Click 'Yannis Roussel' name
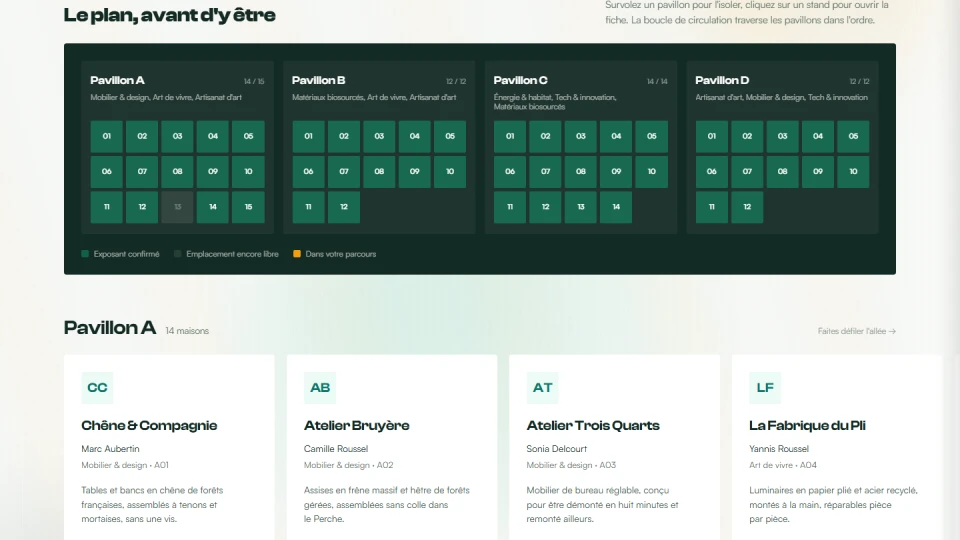Image resolution: width=960 pixels, height=540 pixels. 779,449
